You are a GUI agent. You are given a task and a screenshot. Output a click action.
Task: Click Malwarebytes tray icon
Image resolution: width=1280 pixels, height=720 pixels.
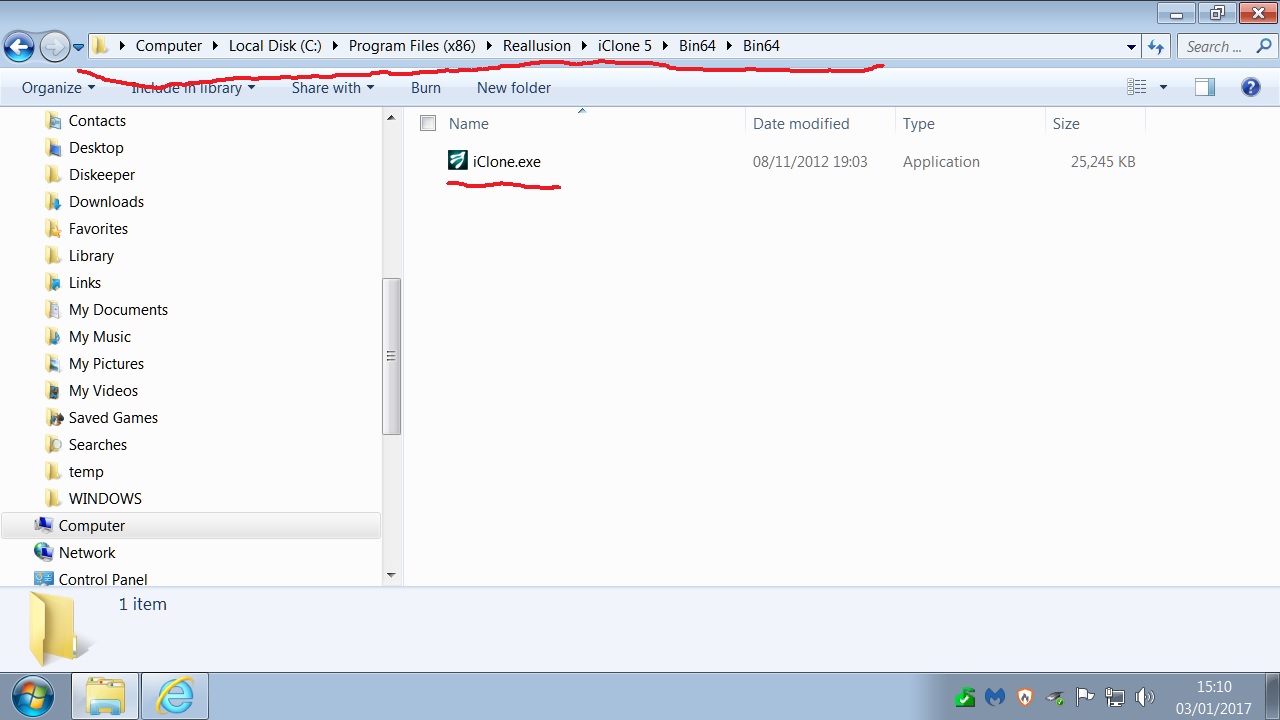(x=994, y=697)
